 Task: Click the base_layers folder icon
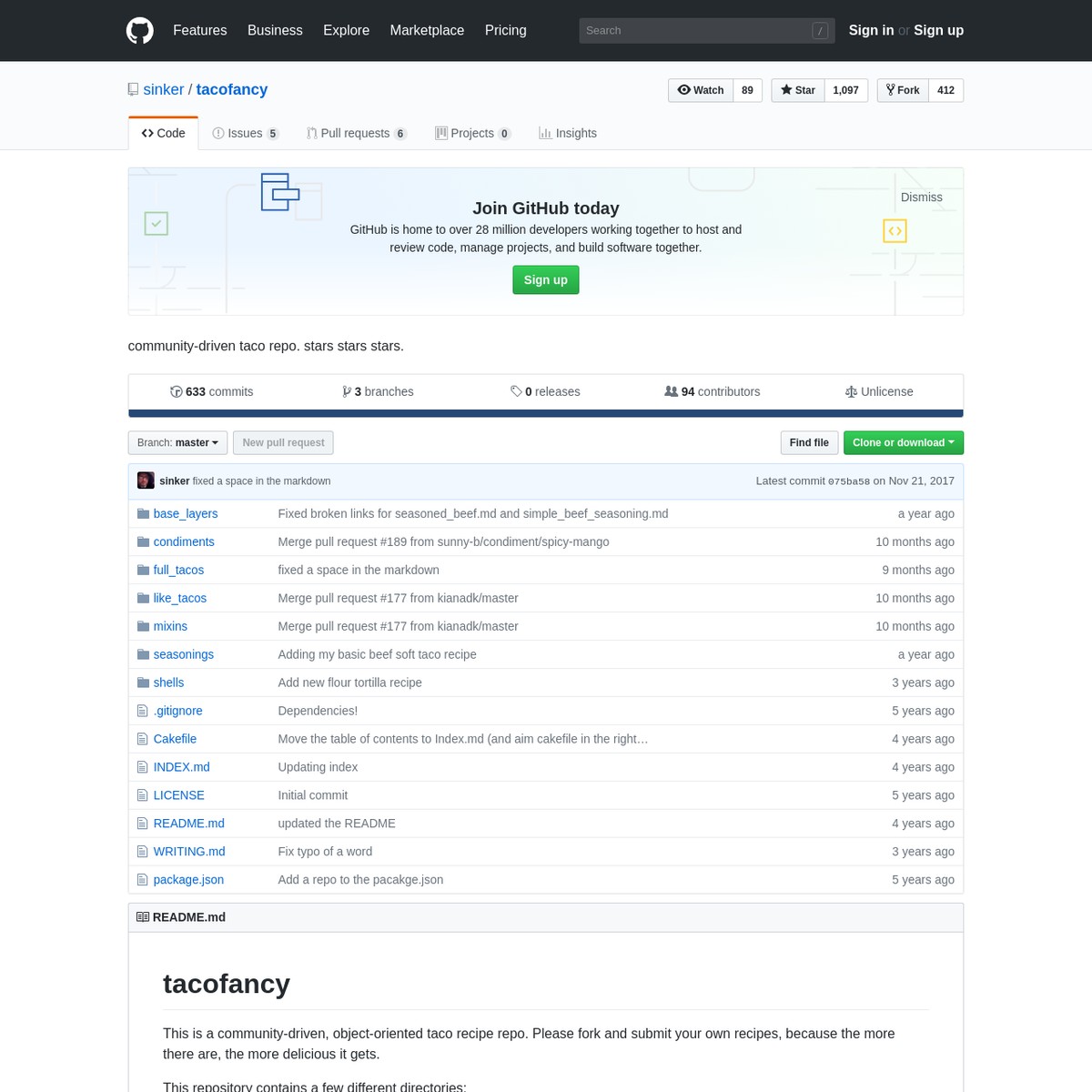pyautogui.click(x=143, y=513)
